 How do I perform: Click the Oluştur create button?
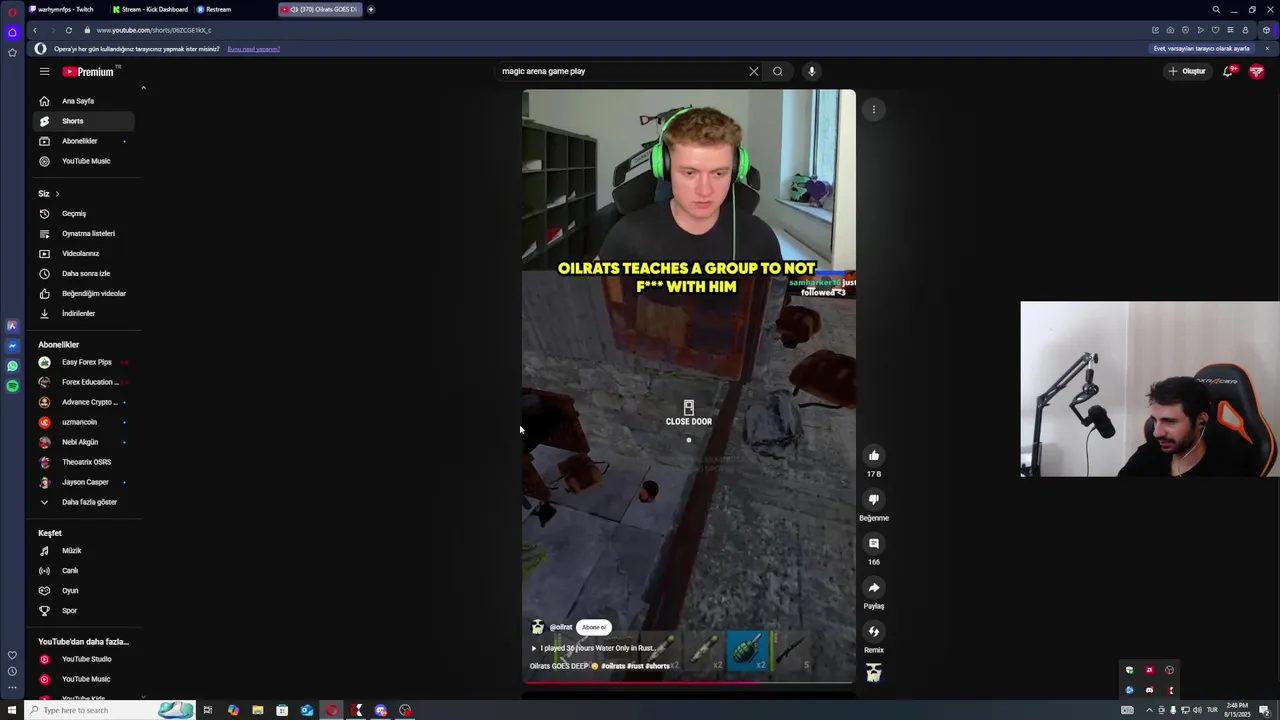1187,71
